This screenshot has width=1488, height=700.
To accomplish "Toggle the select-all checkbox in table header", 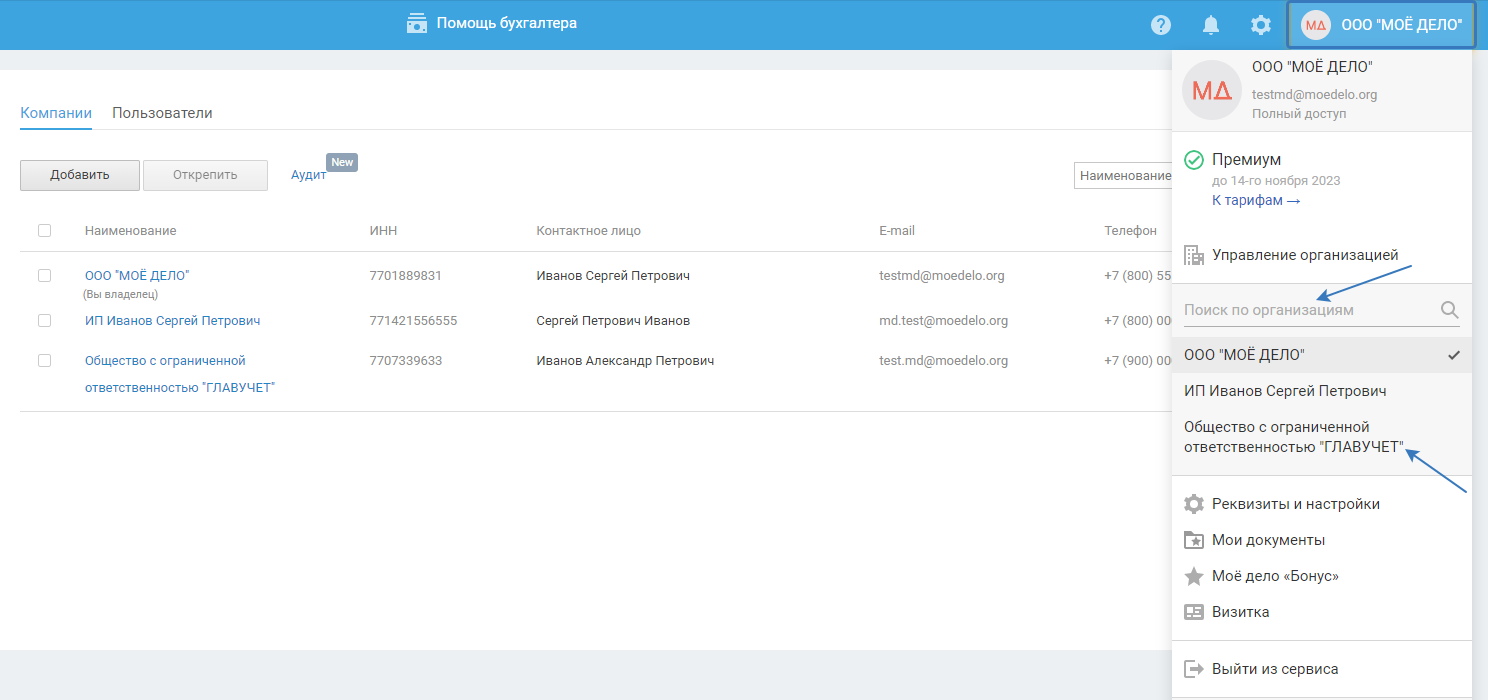I will pyautogui.click(x=44, y=231).
